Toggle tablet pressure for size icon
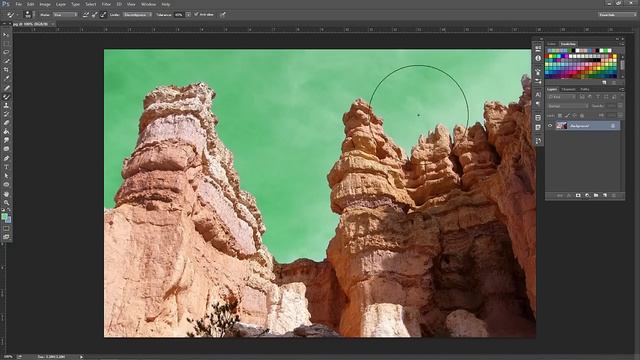The width and height of the screenshot is (640, 360). (x=223, y=15)
